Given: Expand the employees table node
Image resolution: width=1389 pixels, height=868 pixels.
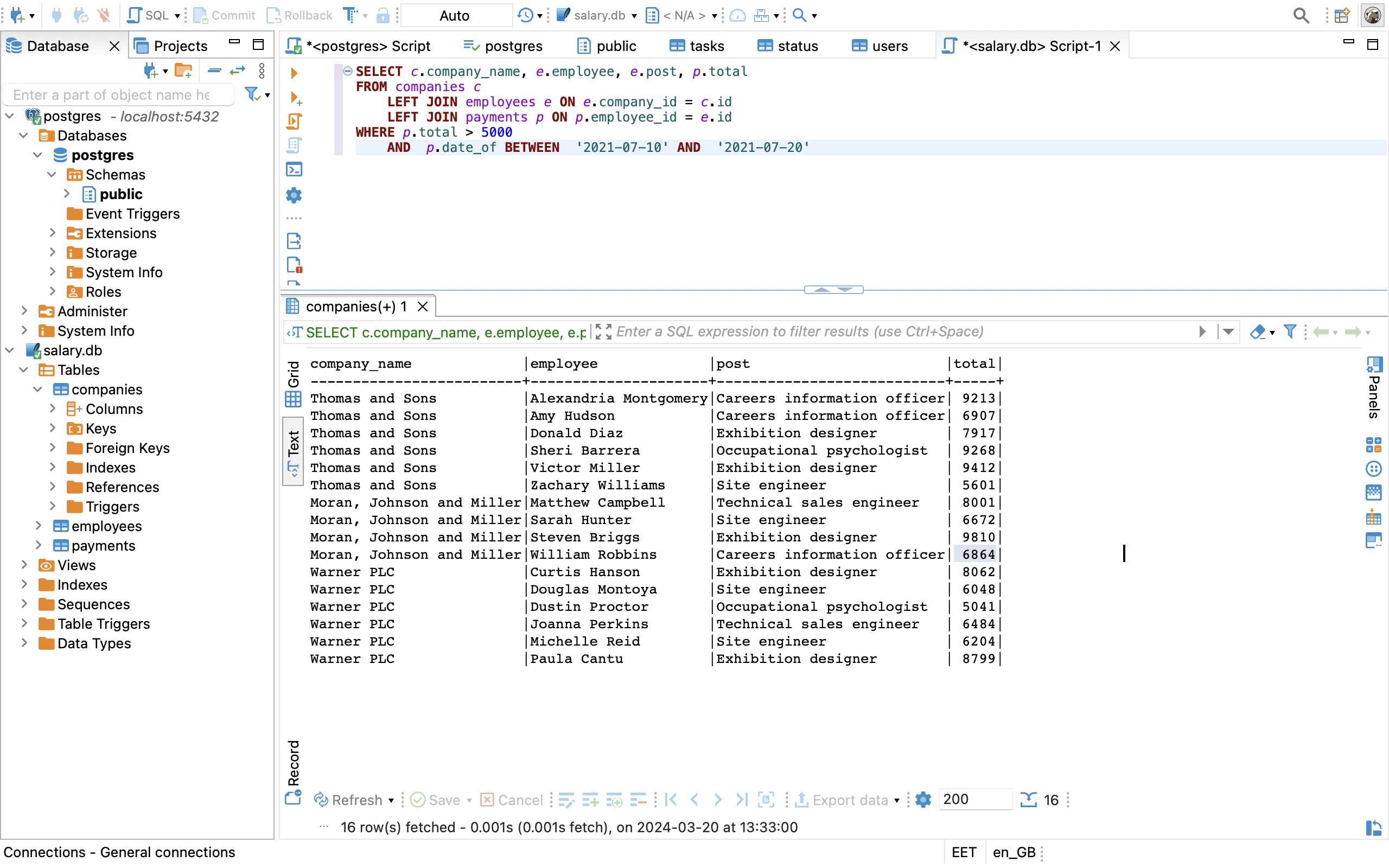Looking at the screenshot, I should [x=39, y=526].
